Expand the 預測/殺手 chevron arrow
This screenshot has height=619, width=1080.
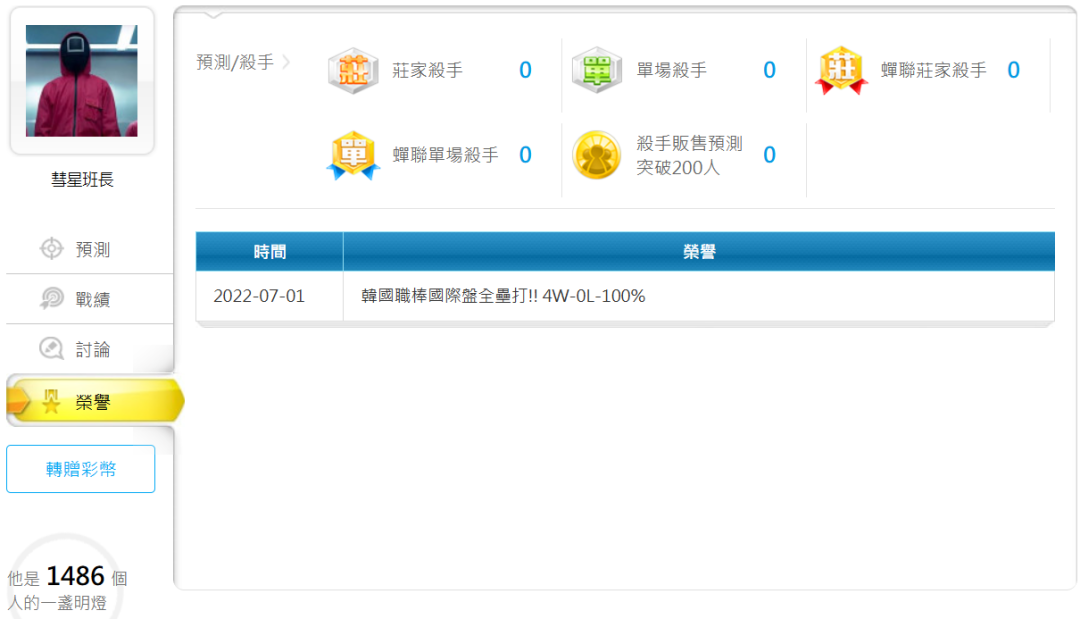(286, 63)
